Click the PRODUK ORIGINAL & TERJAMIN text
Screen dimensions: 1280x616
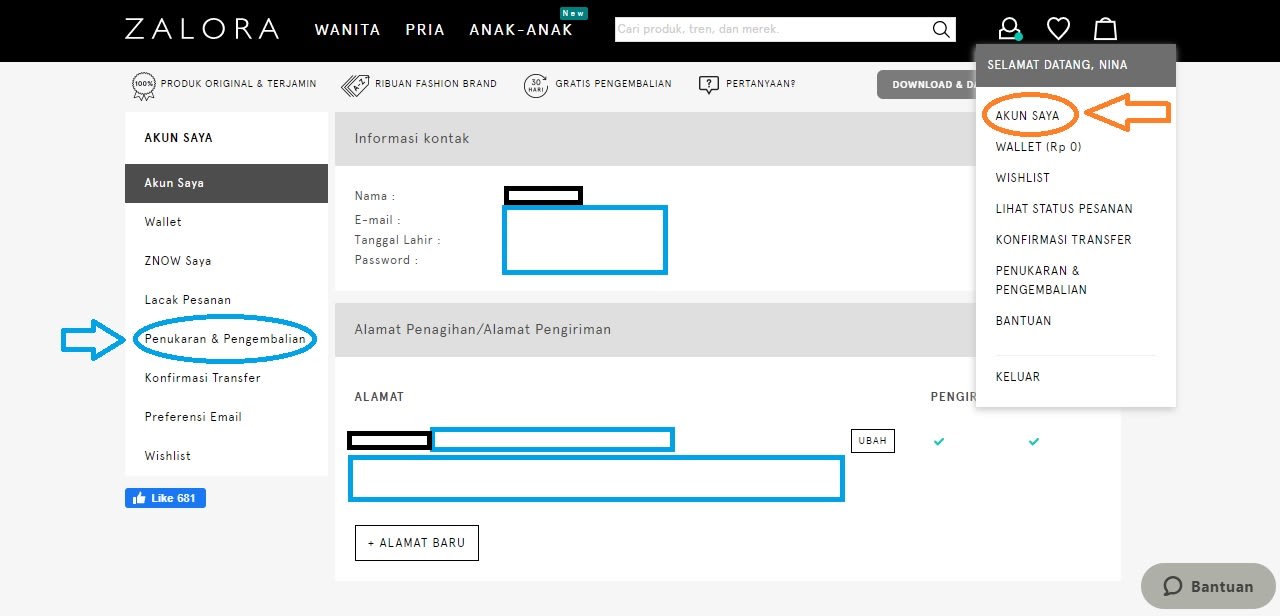[x=238, y=84]
